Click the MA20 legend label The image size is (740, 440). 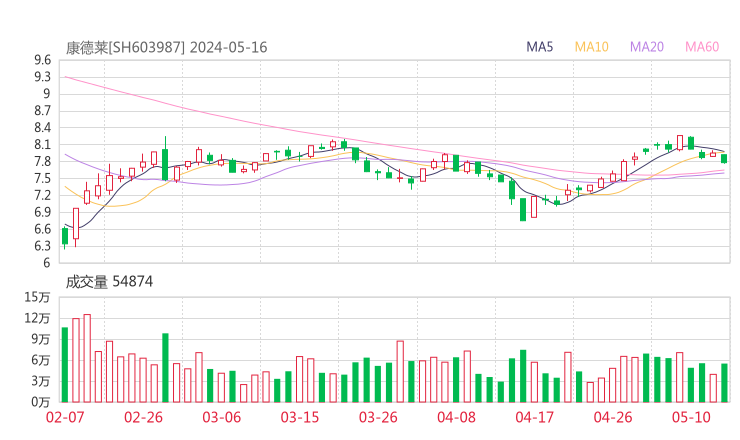click(x=647, y=47)
